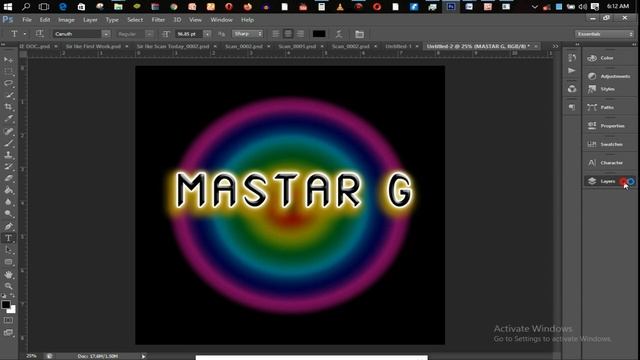Viewport: 640px width, 360px height.
Task: Set center text alignment
Action: (288, 34)
